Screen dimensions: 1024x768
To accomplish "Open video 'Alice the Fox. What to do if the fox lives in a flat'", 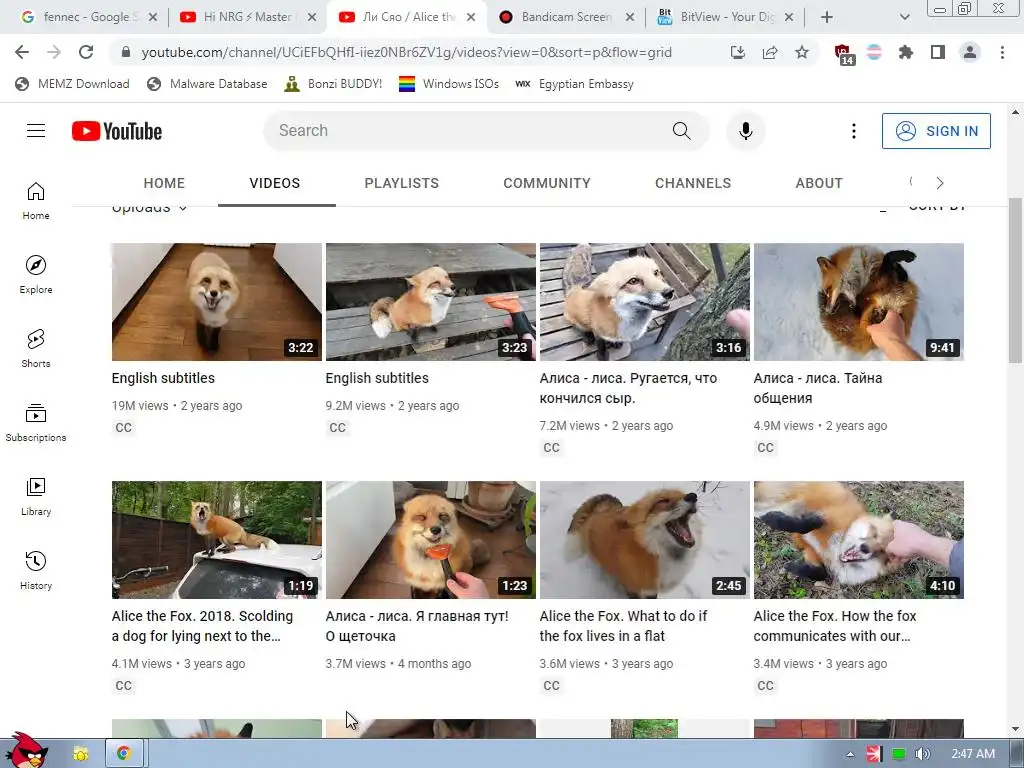I will (x=623, y=626).
